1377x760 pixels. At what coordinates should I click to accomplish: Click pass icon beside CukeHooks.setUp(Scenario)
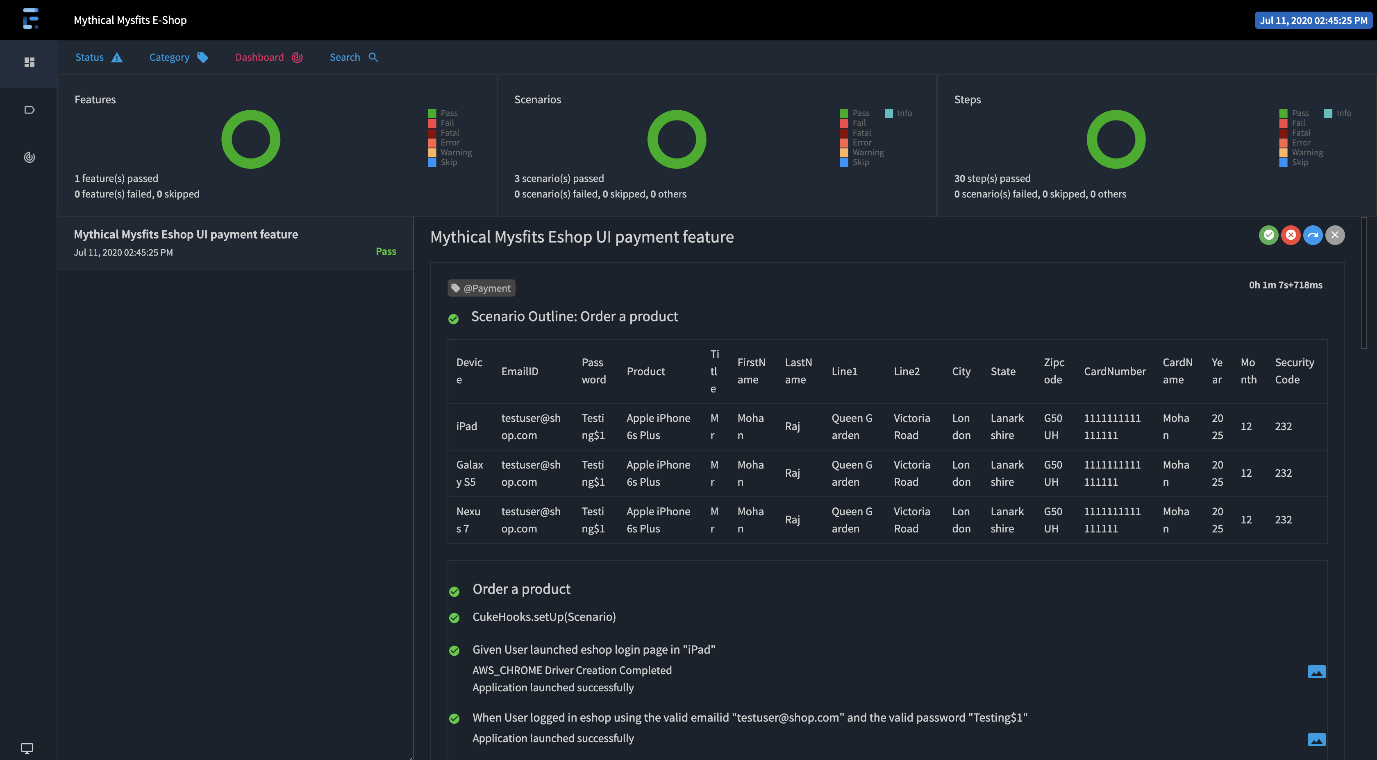pos(454,618)
